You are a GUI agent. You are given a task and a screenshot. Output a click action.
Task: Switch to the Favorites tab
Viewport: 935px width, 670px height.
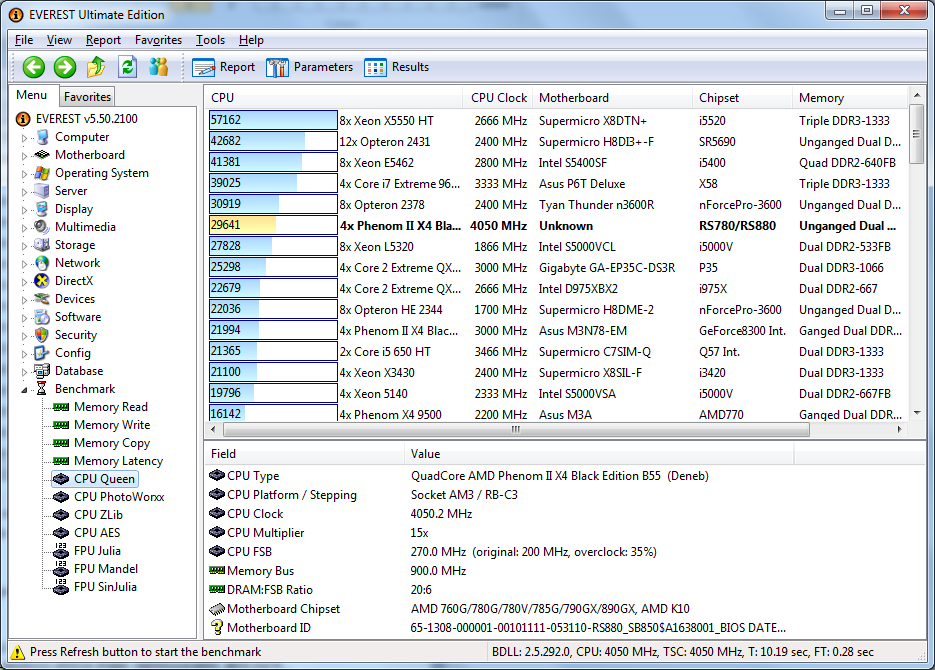click(x=87, y=97)
